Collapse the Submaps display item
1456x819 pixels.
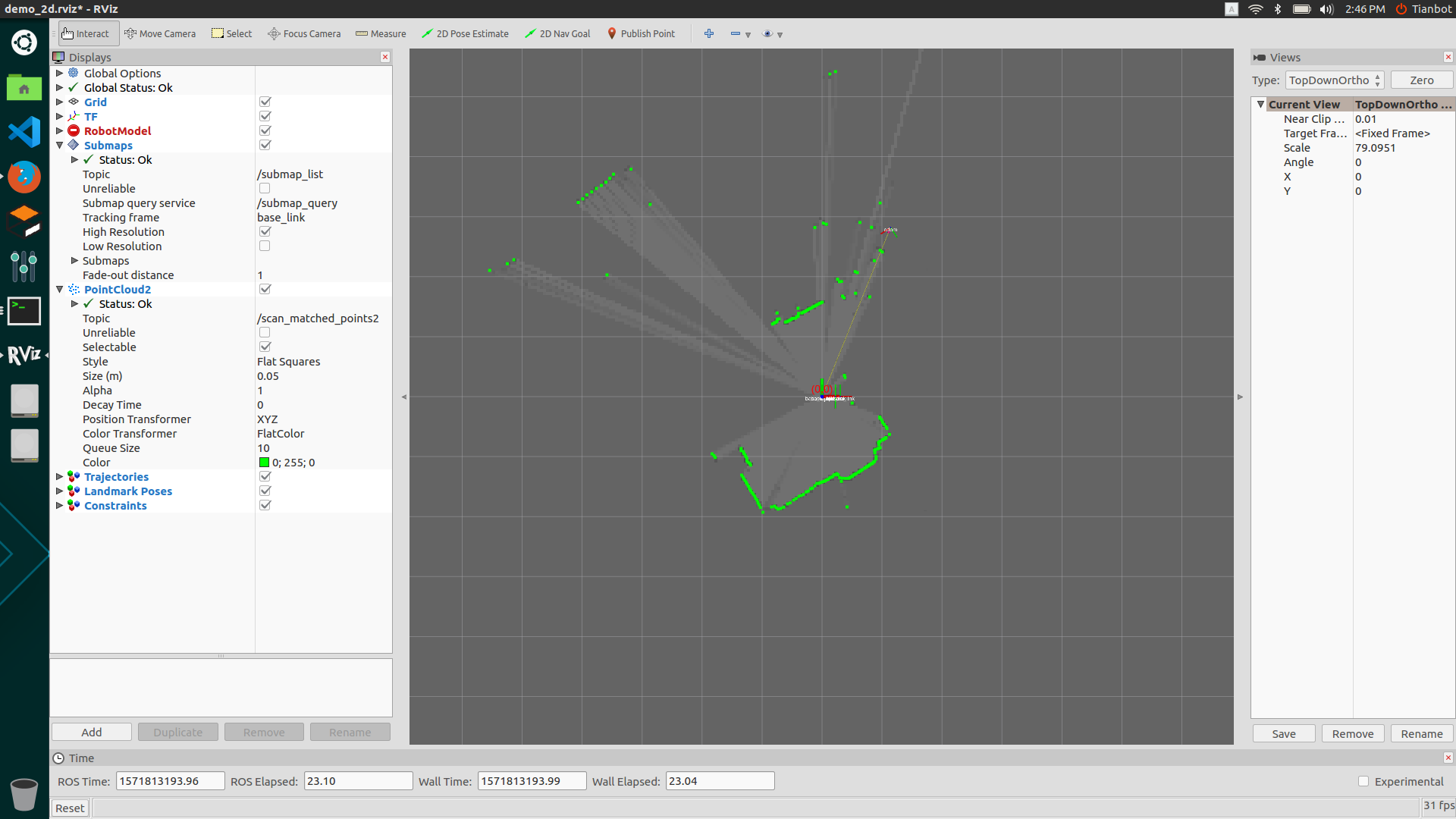pos(60,145)
